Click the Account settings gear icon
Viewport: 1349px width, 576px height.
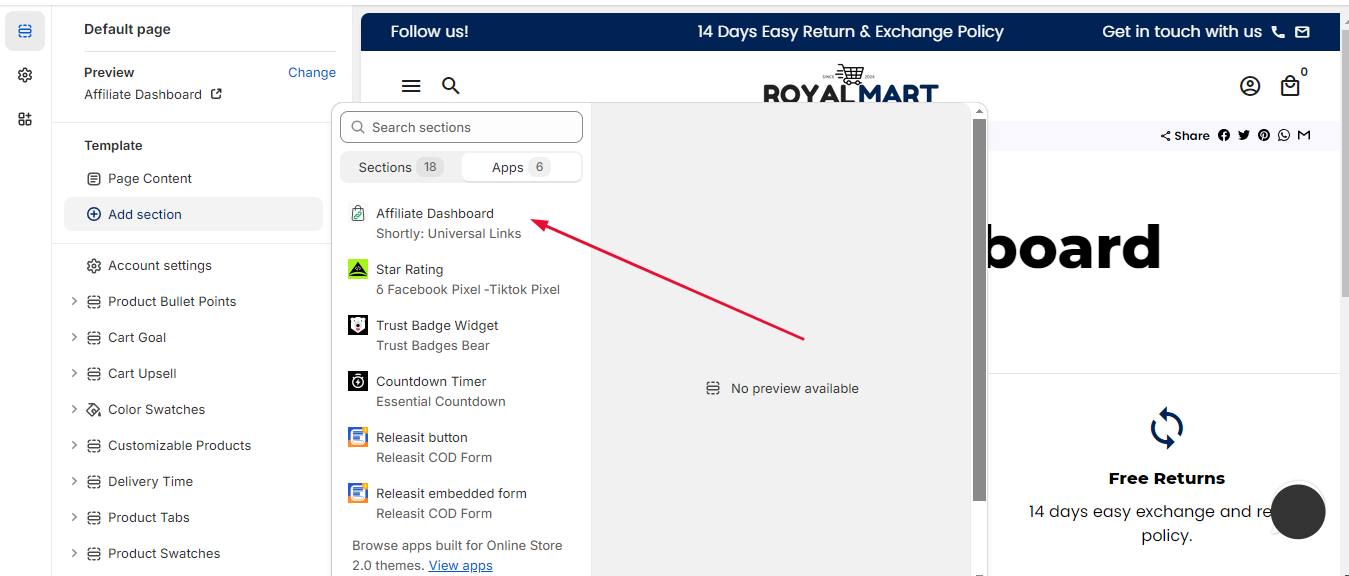coord(94,266)
